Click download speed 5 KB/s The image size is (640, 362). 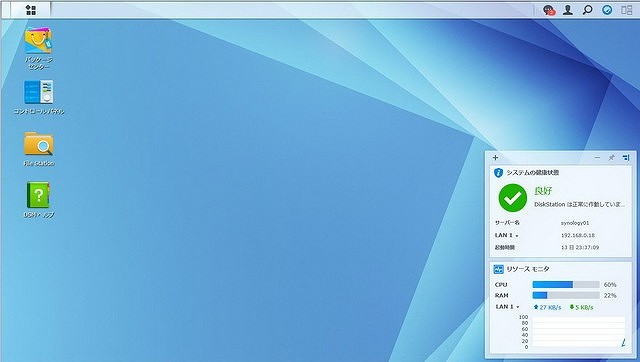coord(581,307)
